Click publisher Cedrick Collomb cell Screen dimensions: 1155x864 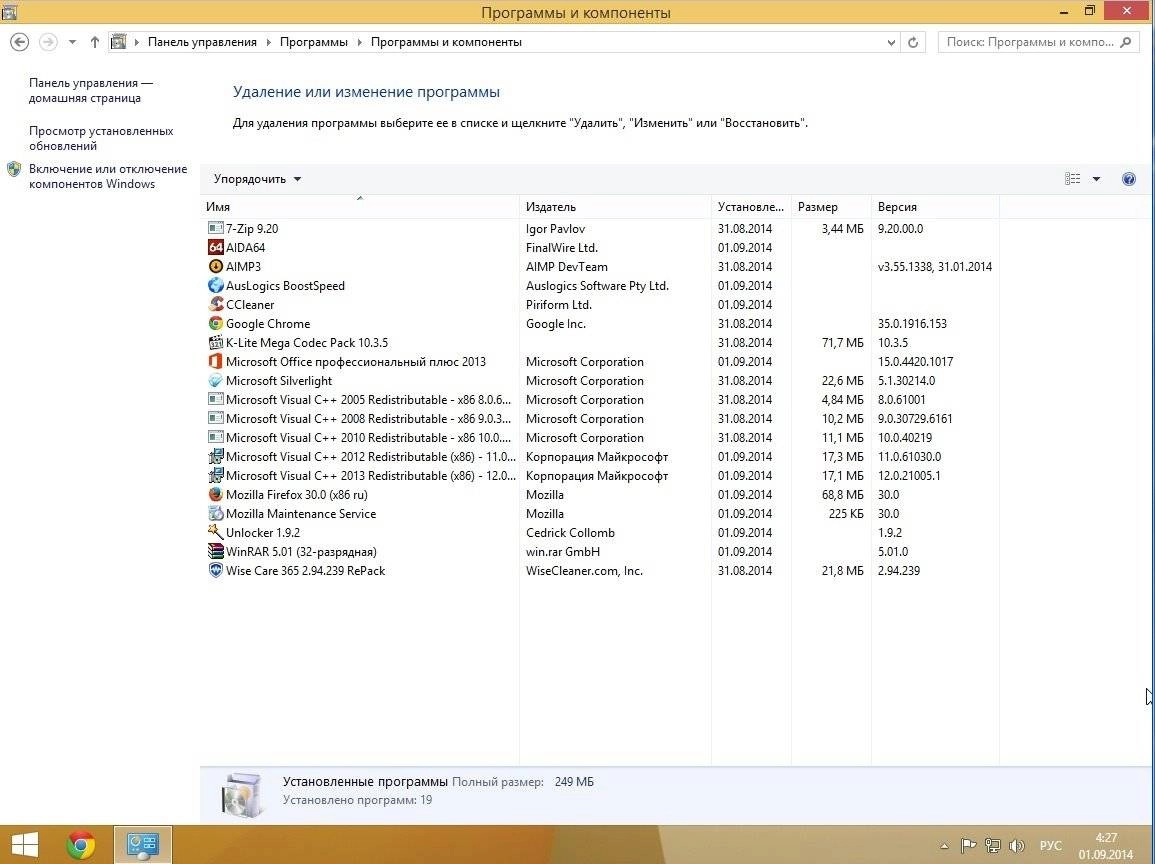(x=570, y=533)
